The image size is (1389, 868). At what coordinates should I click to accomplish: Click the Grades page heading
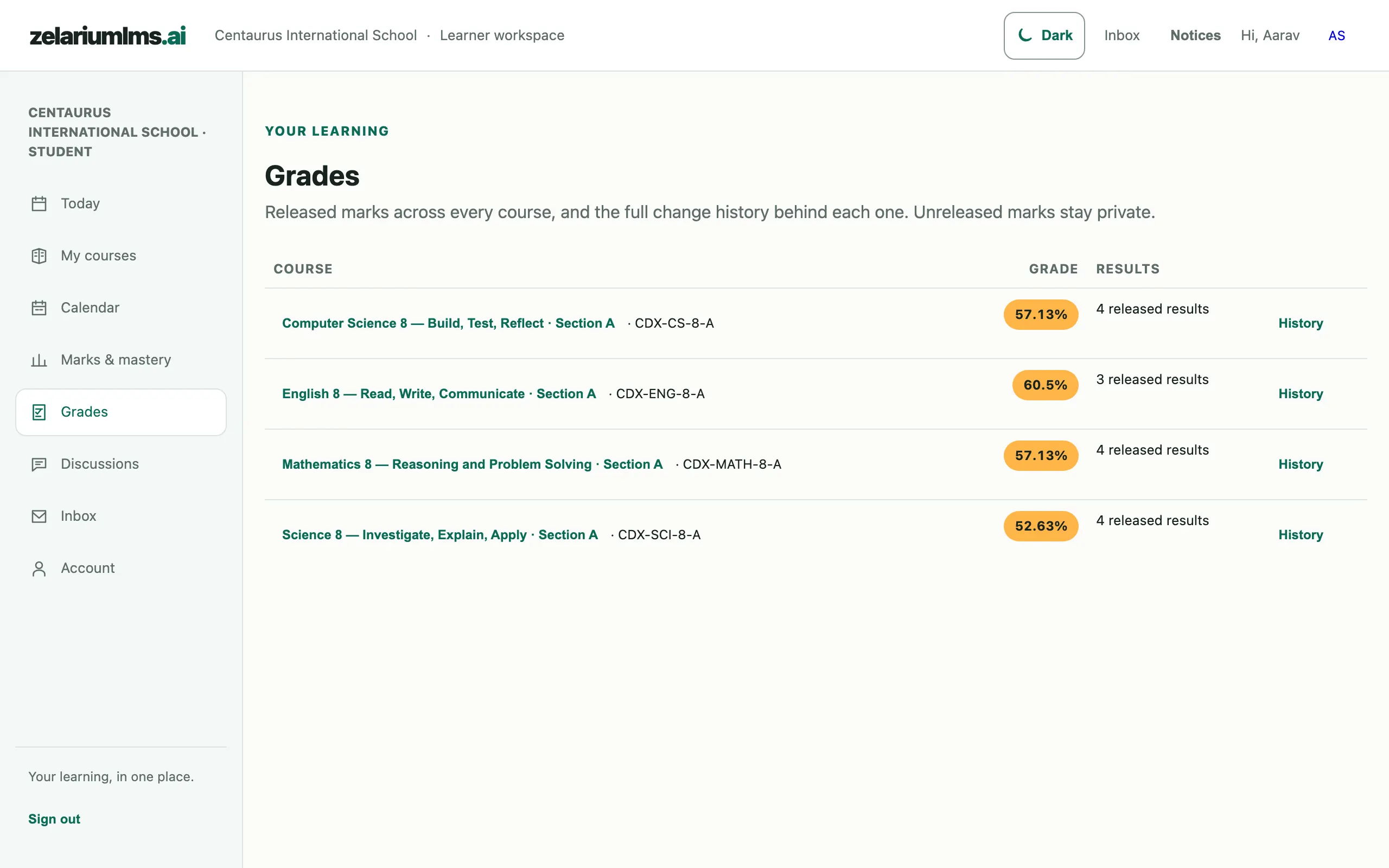(x=311, y=176)
